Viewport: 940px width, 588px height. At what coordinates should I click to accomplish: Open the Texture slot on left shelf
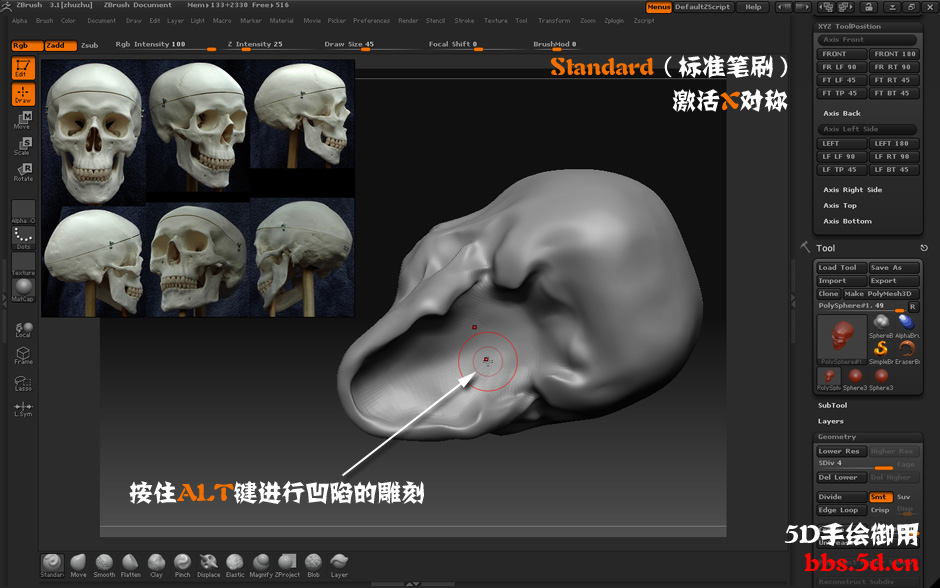pyautogui.click(x=23, y=264)
